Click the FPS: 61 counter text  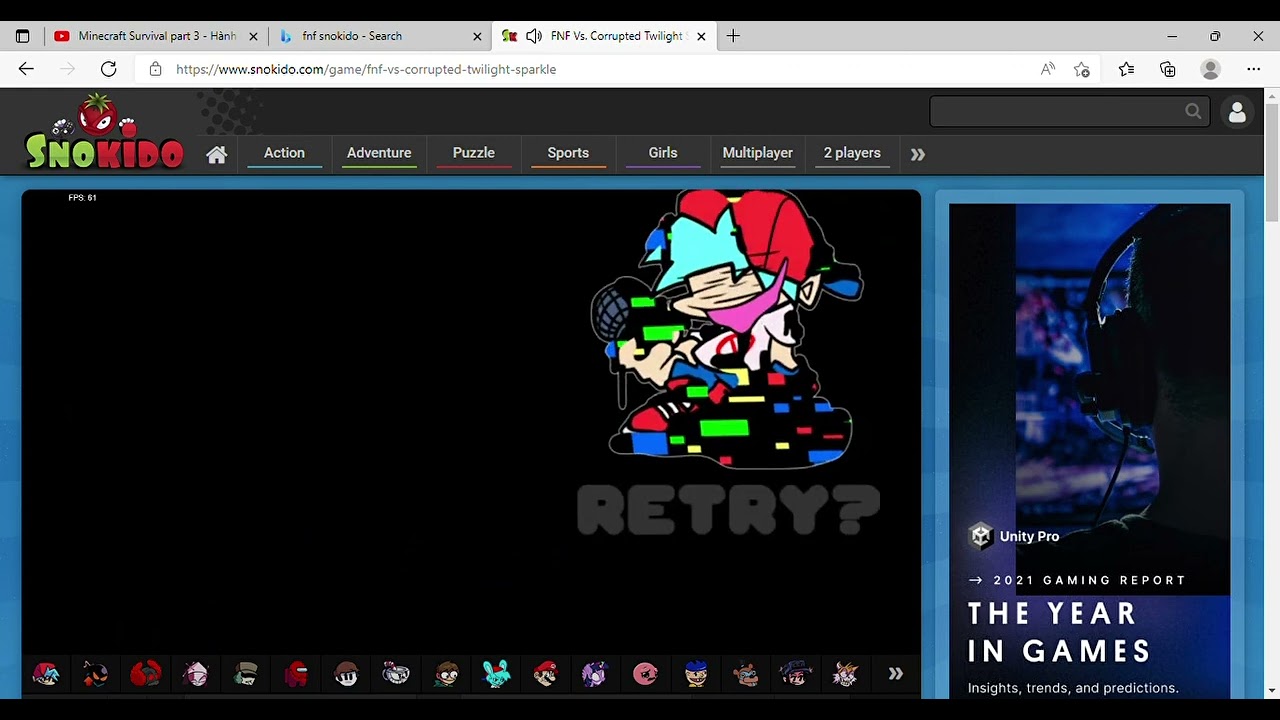(82, 198)
